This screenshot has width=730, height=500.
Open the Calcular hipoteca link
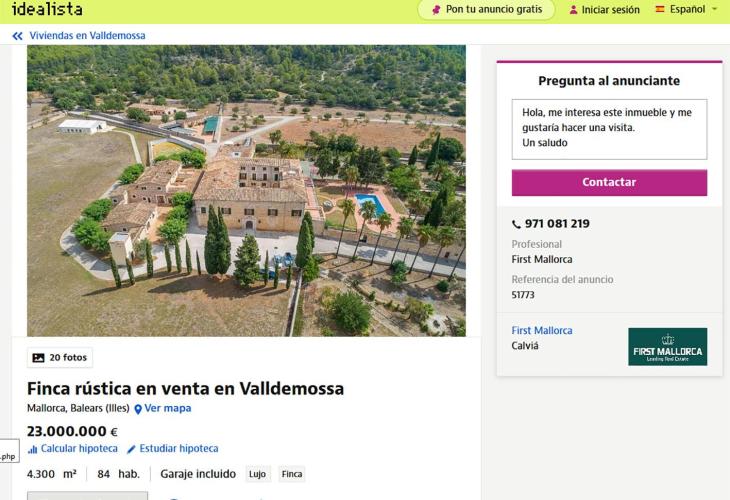click(x=79, y=449)
